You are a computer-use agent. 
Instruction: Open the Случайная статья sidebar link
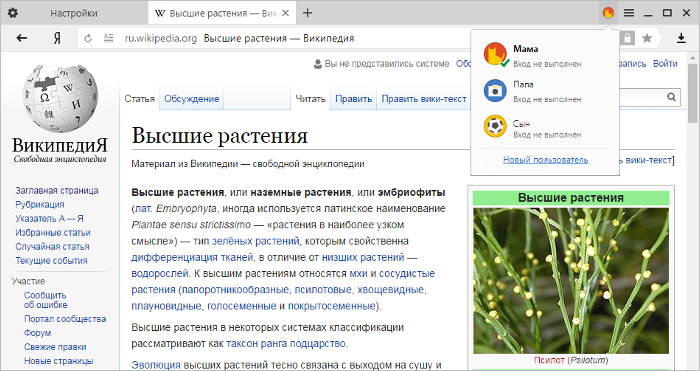(52, 246)
